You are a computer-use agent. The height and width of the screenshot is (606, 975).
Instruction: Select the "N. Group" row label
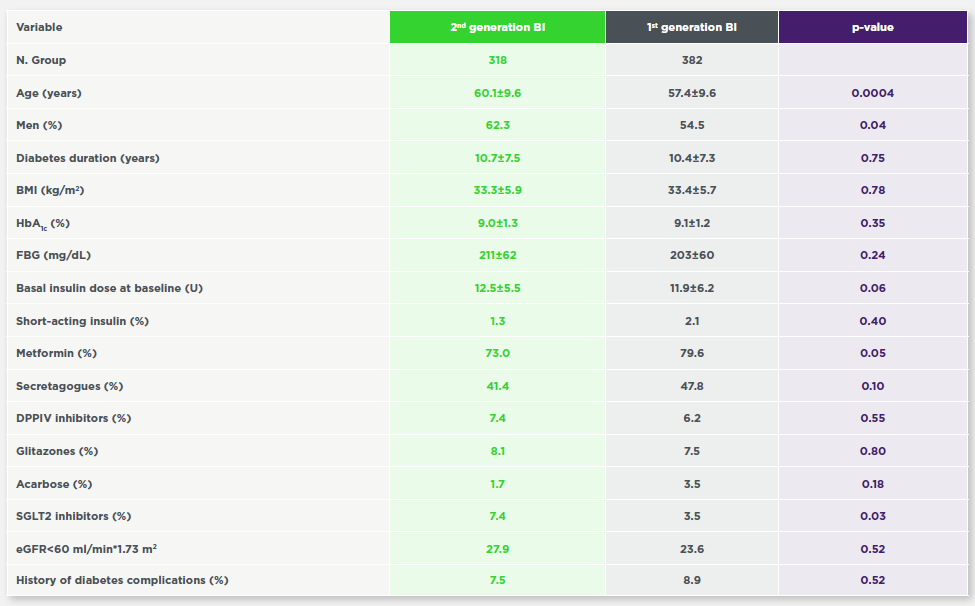(x=41, y=60)
